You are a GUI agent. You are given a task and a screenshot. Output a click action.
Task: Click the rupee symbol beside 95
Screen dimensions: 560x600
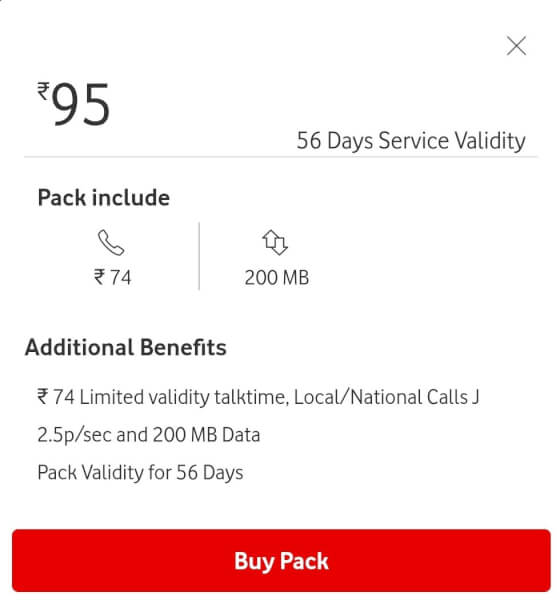43,91
